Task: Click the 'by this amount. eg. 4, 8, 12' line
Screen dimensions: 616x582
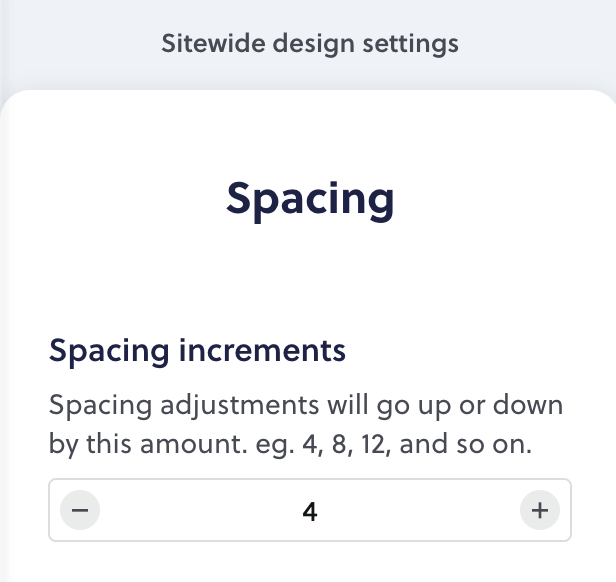Action: click(290, 444)
